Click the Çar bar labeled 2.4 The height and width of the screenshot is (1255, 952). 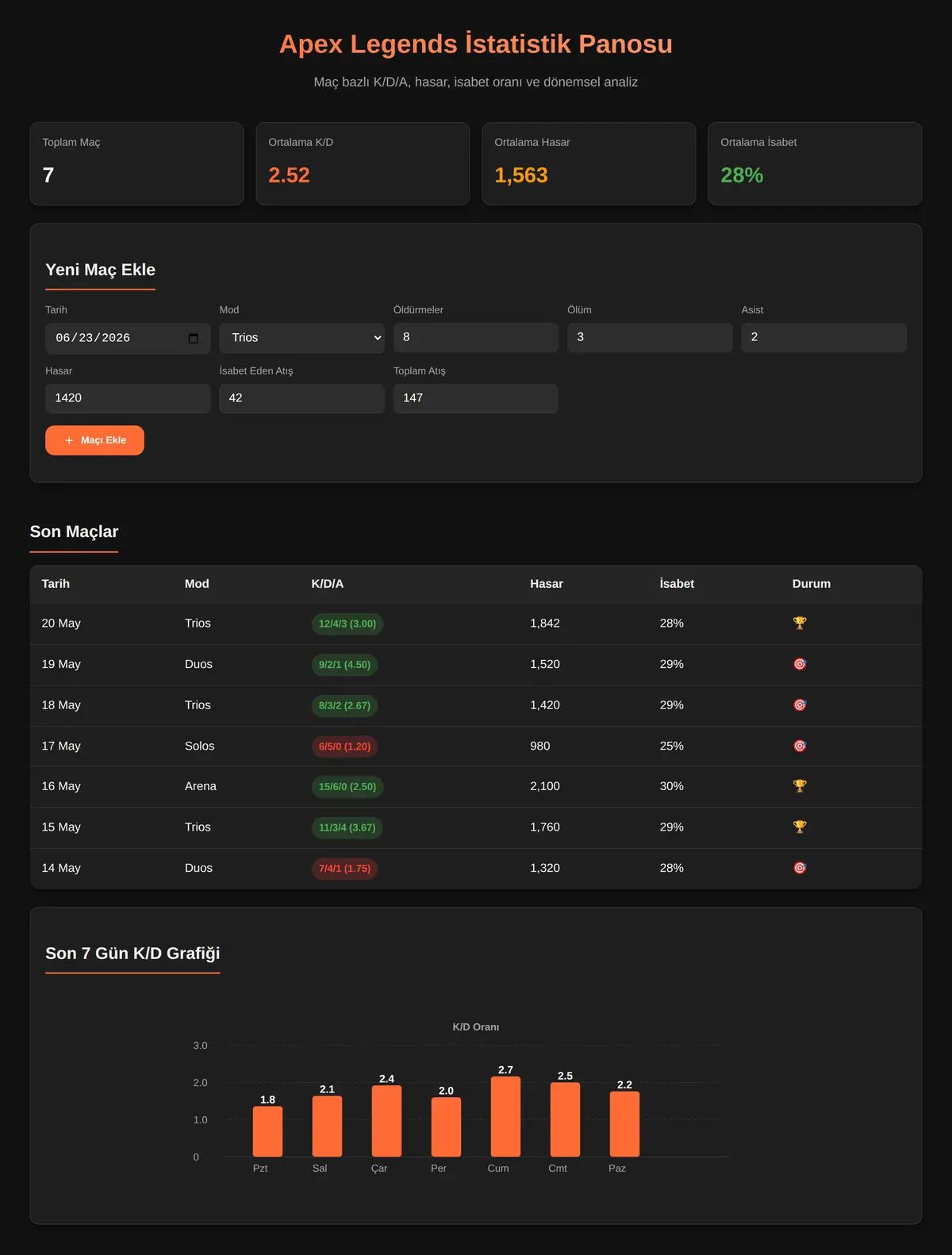(386, 1121)
